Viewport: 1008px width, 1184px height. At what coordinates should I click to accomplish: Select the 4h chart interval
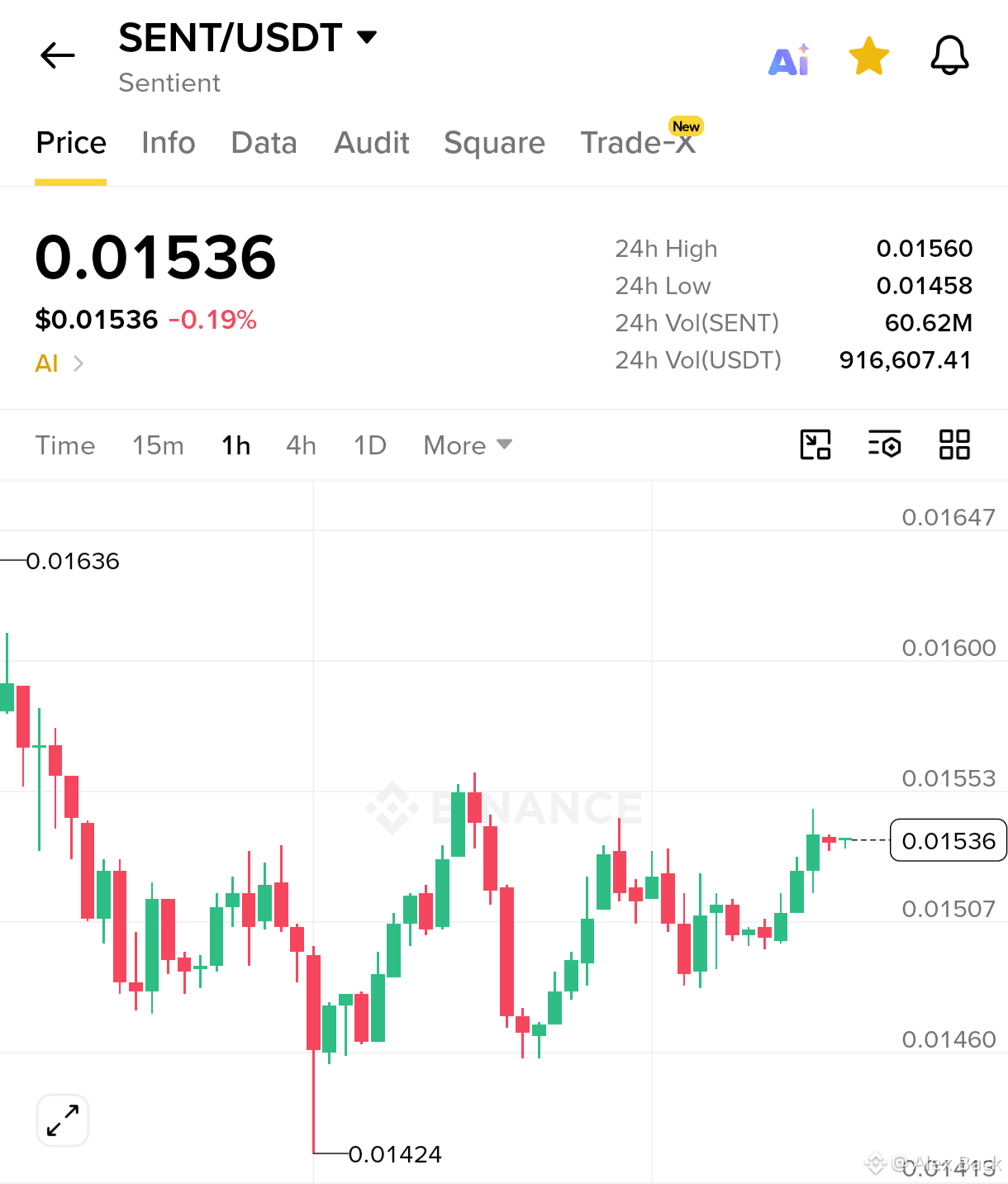pos(302,445)
